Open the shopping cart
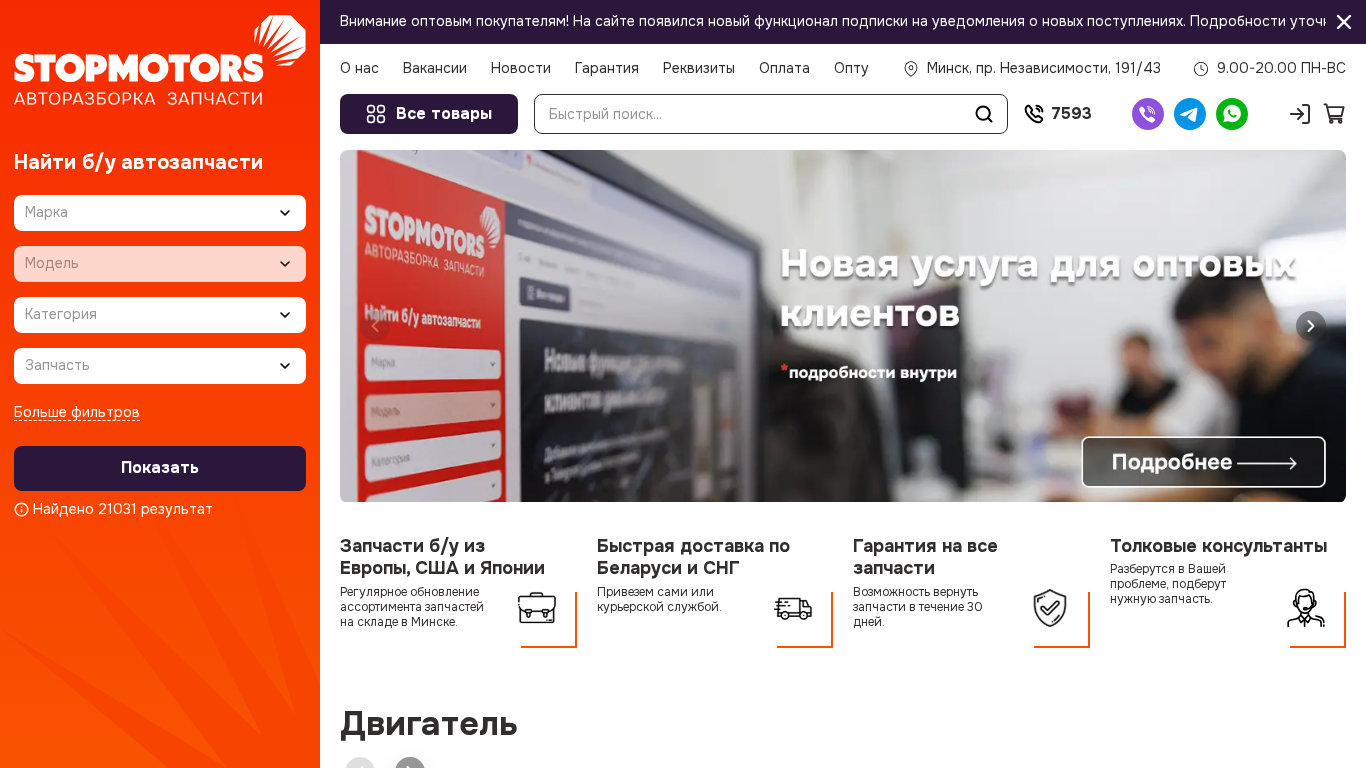Image resolution: width=1366 pixels, height=768 pixels. click(x=1334, y=114)
